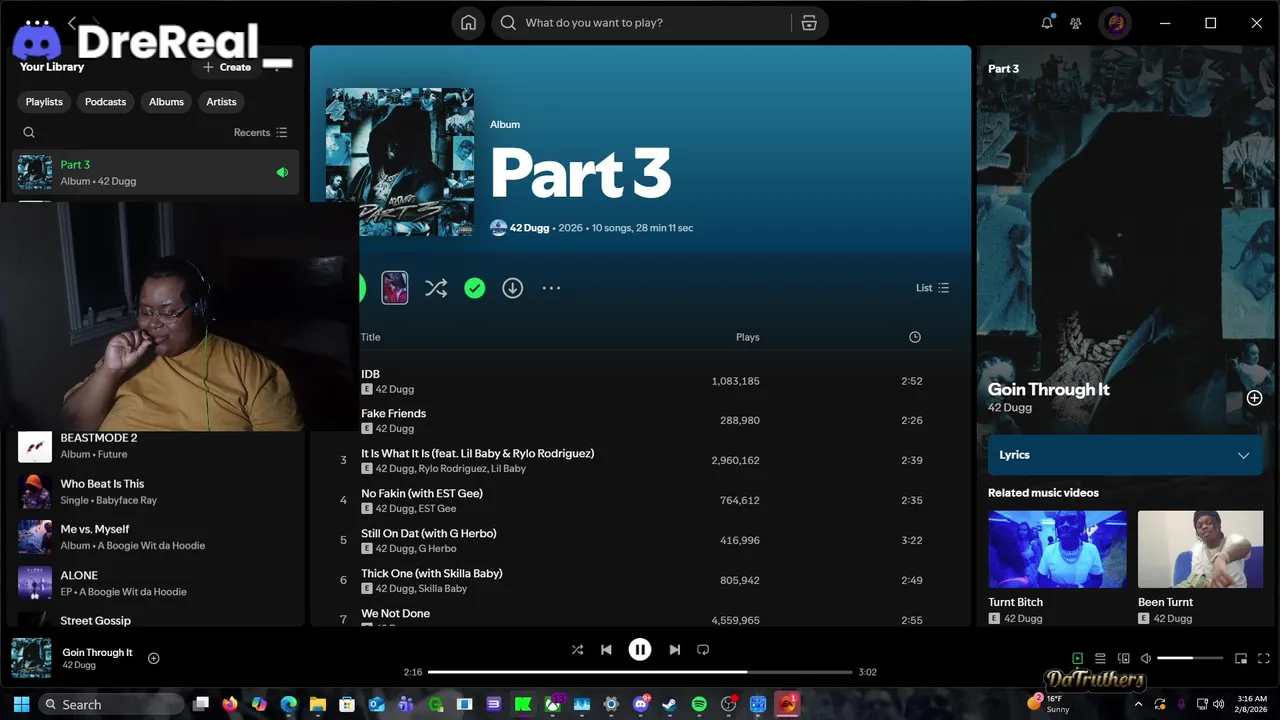Filter library by Podcasts
The height and width of the screenshot is (720, 1280).
pyautogui.click(x=105, y=102)
